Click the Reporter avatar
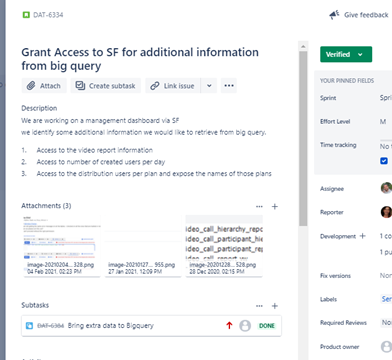This screenshot has width=392, height=360. 386,212
